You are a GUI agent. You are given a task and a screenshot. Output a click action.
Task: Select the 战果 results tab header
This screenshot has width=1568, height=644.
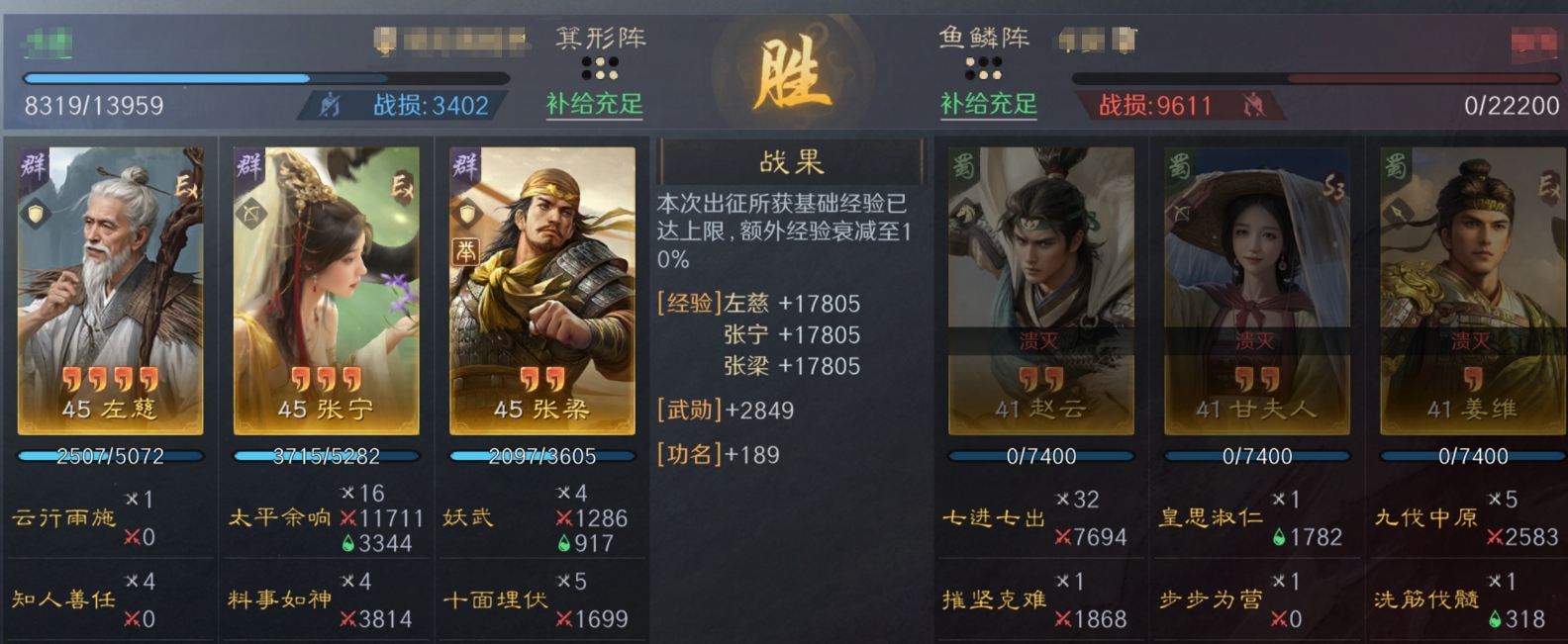(x=791, y=162)
